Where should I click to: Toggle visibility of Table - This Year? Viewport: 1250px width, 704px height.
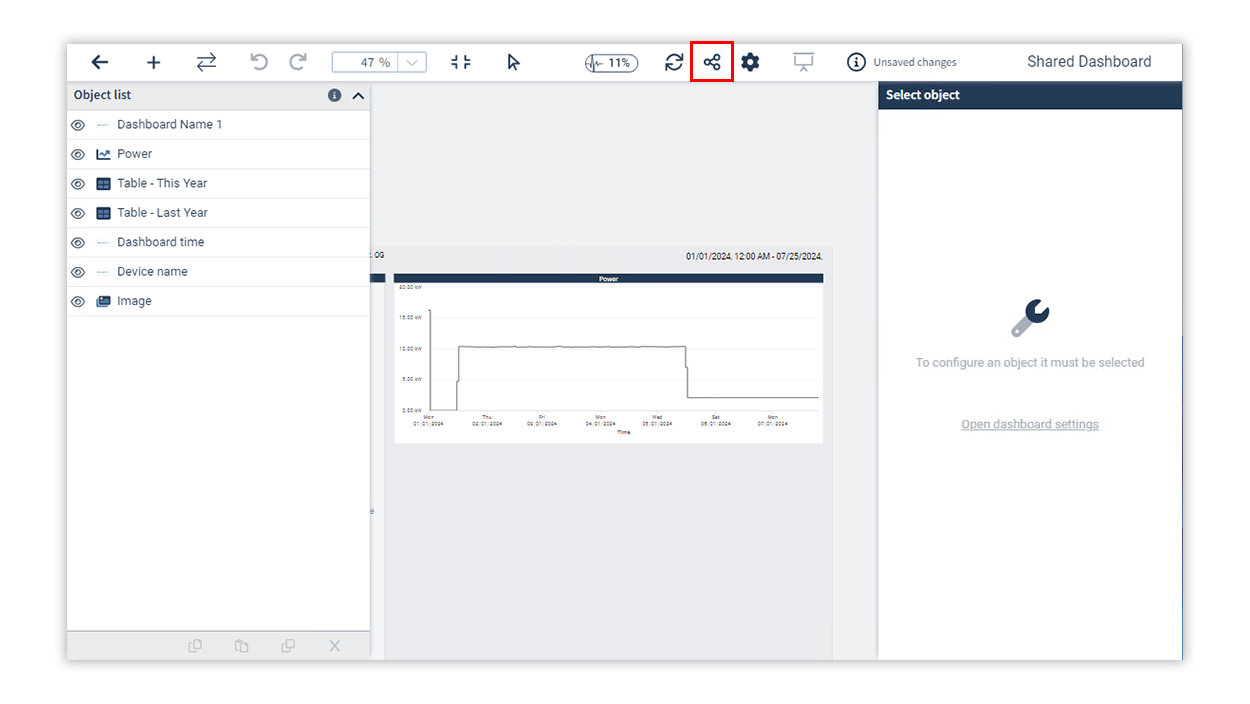coord(77,183)
